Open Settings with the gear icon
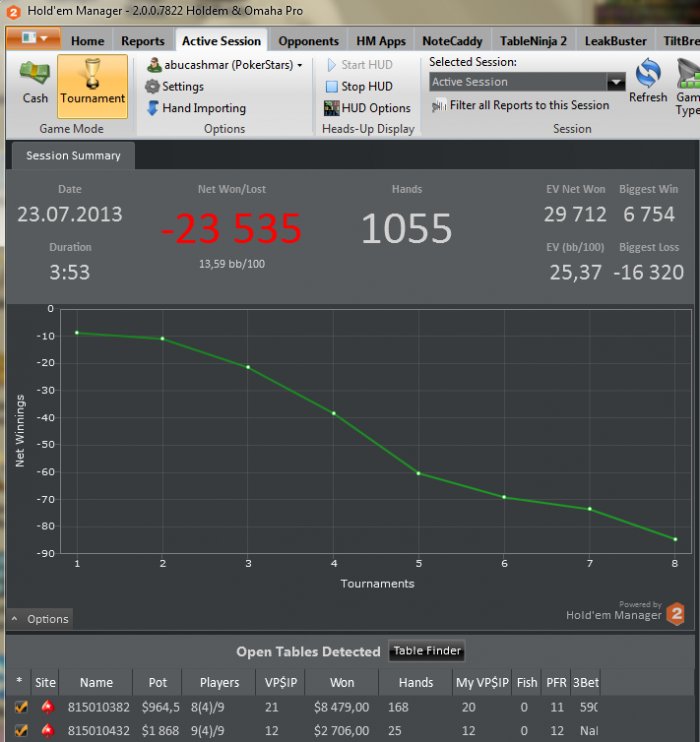700x742 pixels. [152, 87]
